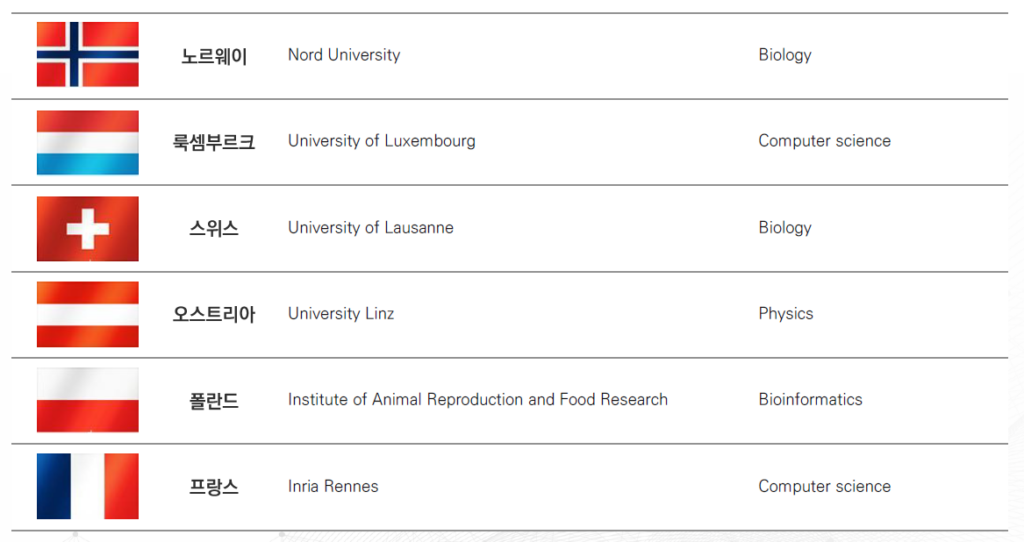Click the Physics field text
The width and height of the screenshot is (1024, 542).
(x=786, y=314)
